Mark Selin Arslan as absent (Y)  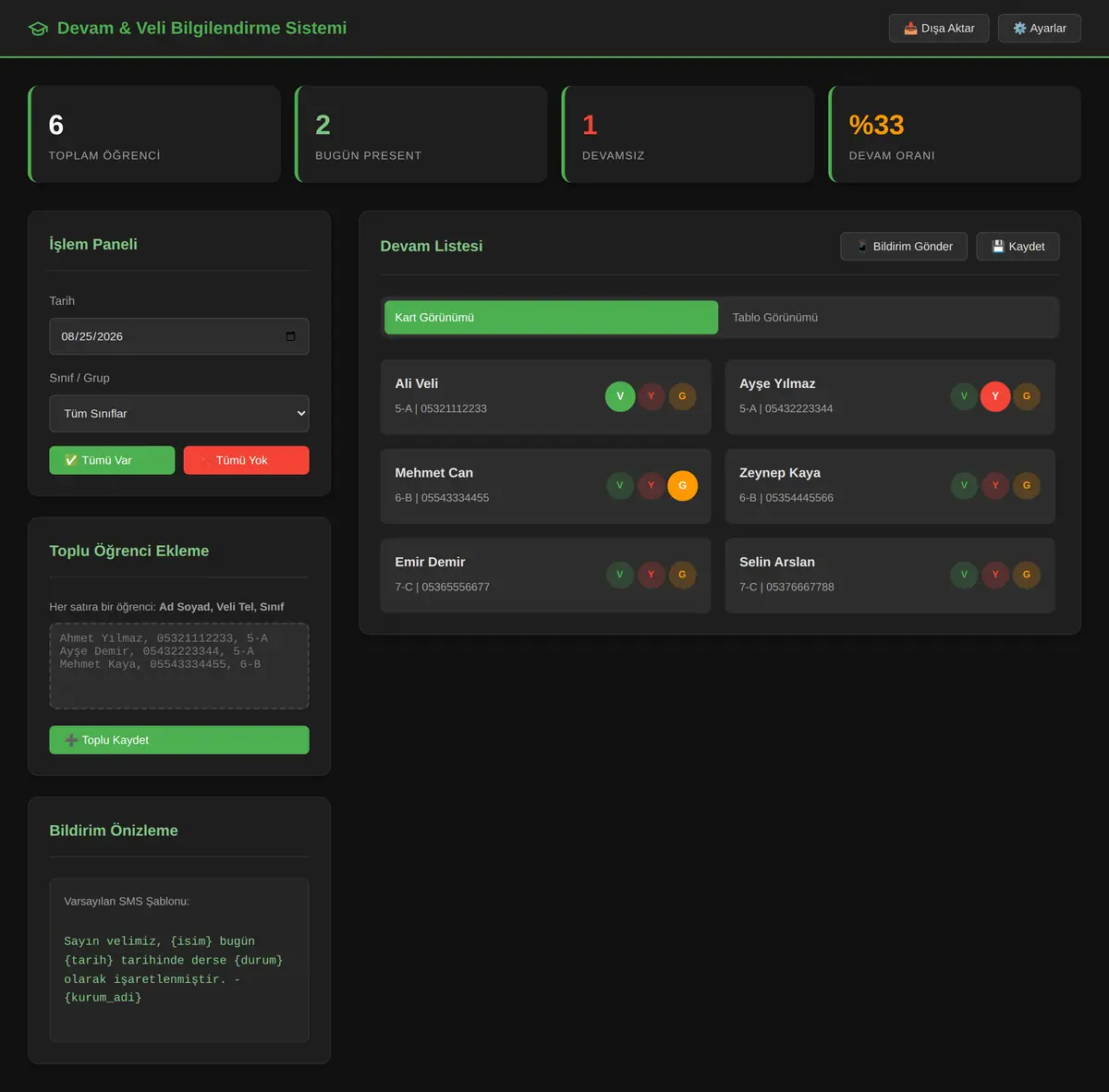[x=995, y=575]
